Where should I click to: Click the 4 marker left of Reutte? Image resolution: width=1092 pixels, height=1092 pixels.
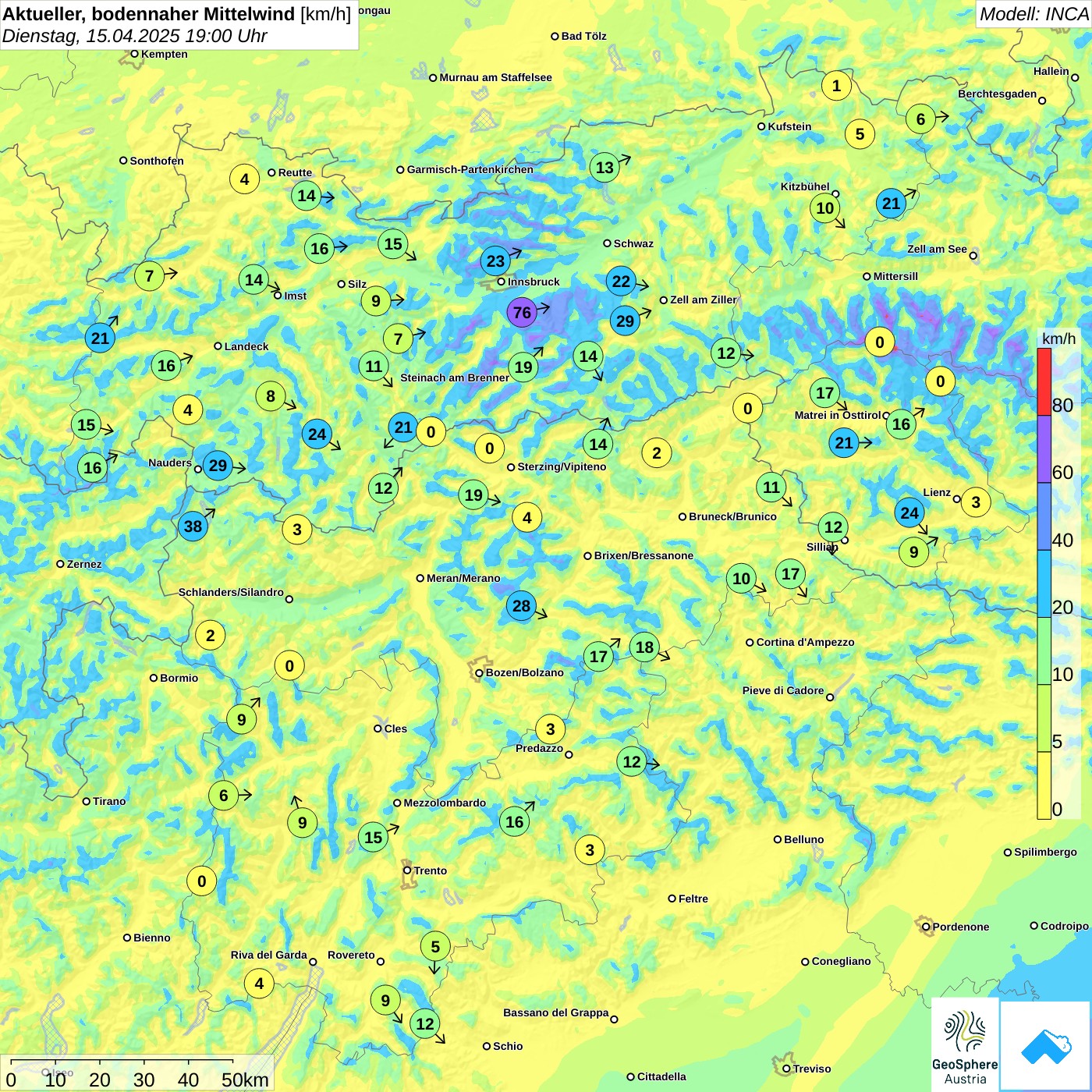[x=244, y=179]
